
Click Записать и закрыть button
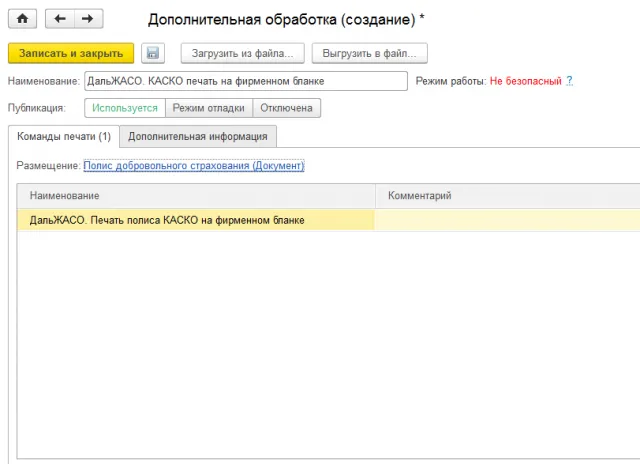pyautogui.click(x=71, y=53)
